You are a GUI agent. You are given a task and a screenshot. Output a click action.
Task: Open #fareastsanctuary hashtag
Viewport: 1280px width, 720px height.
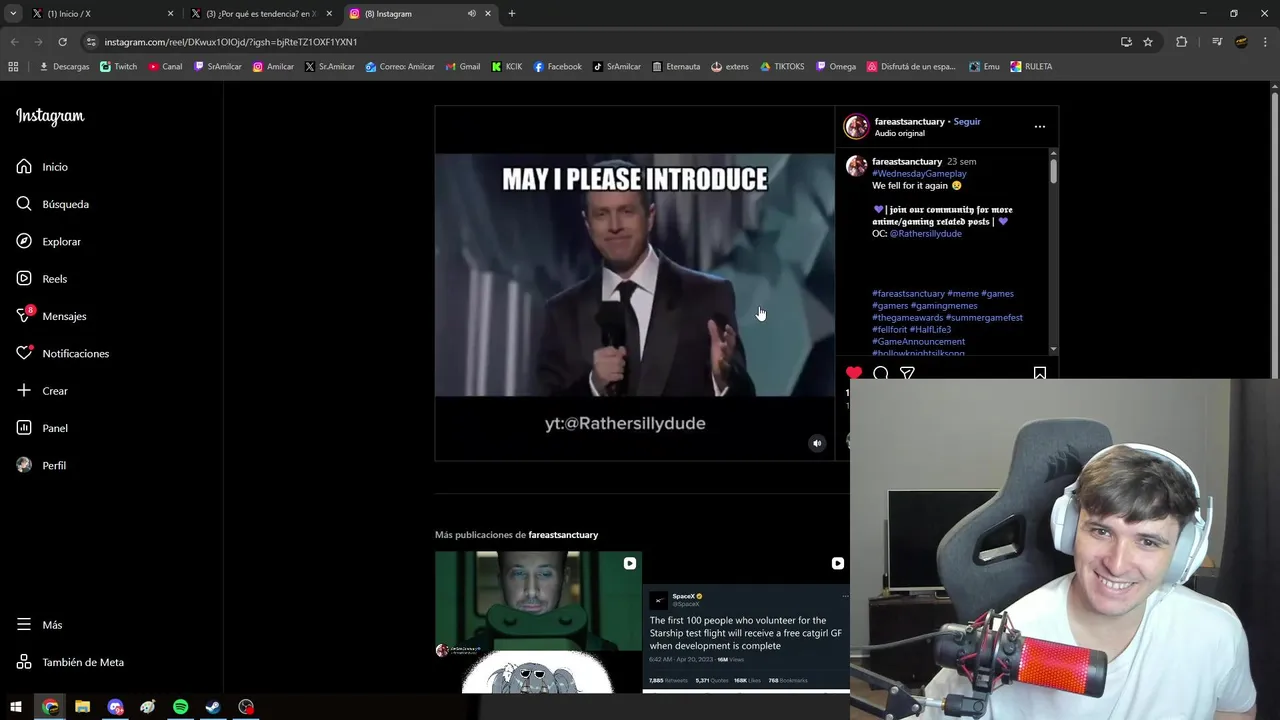coord(908,293)
